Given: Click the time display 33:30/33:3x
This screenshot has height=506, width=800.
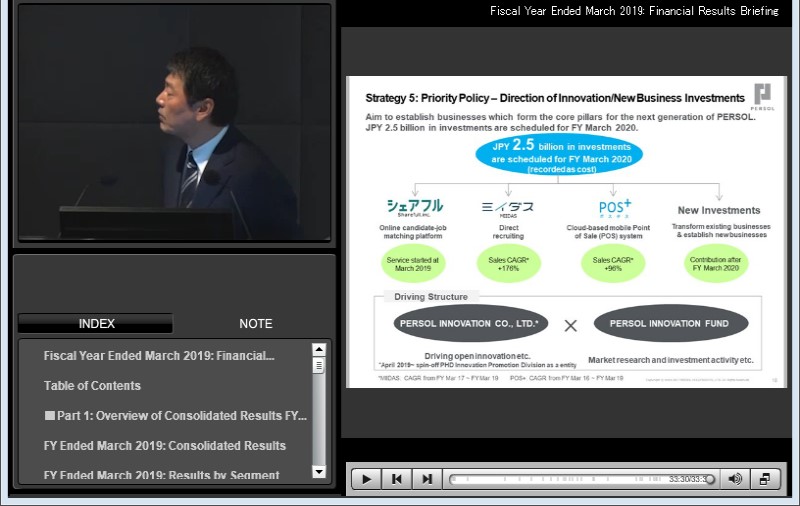Looking at the screenshot, I should click(x=687, y=479).
